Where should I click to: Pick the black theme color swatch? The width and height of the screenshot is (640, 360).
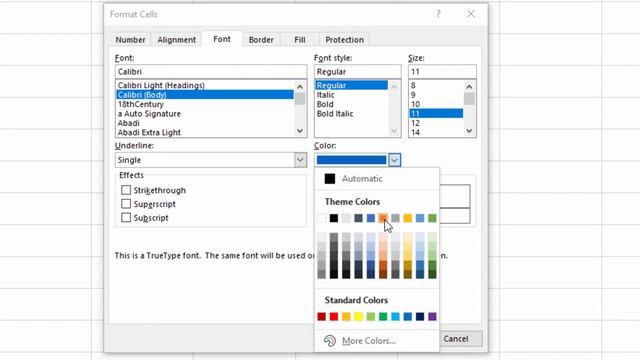click(334, 218)
